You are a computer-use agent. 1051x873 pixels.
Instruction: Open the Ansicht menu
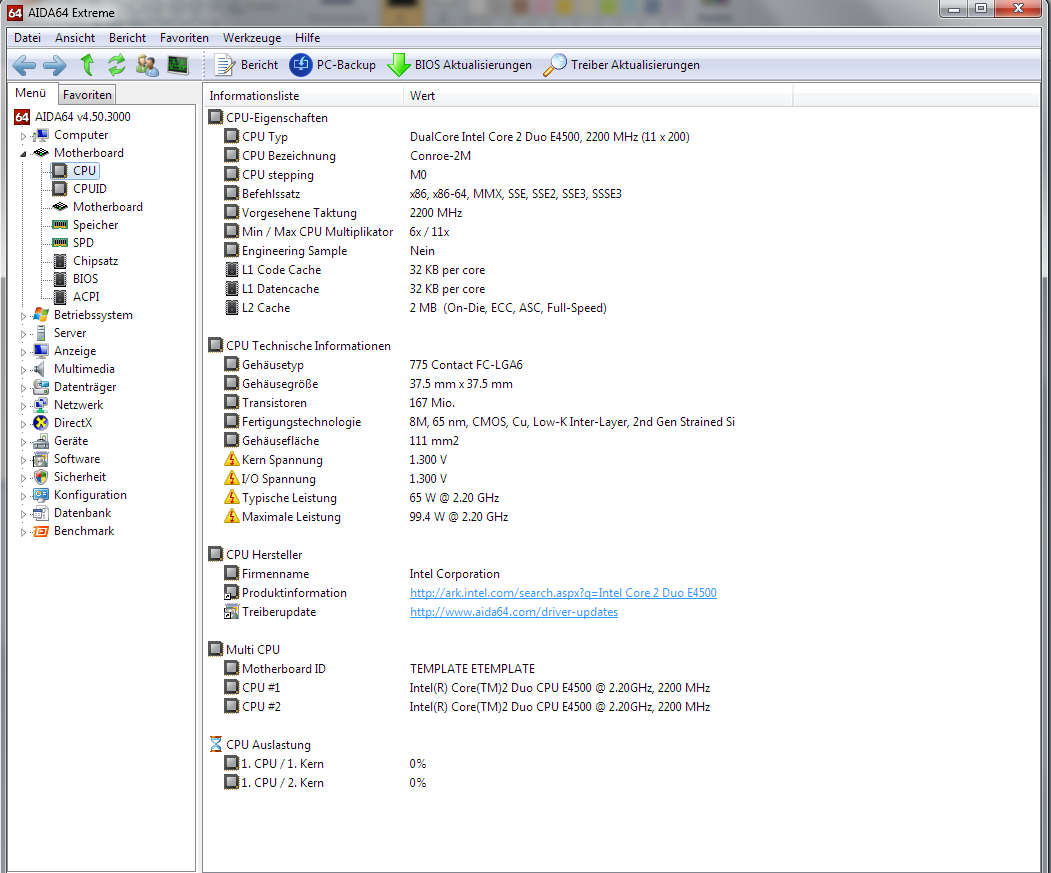coord(75,38)
